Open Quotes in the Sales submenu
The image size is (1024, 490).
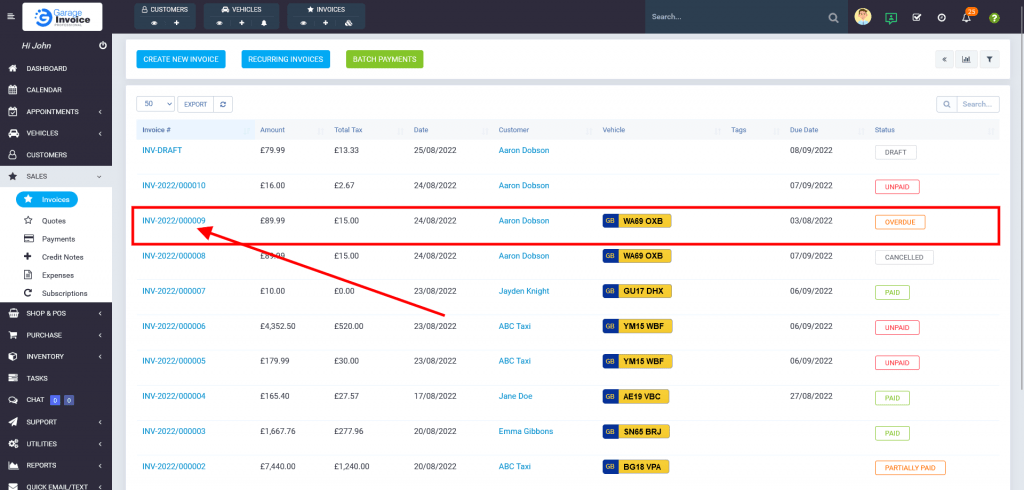coord(53,221)
